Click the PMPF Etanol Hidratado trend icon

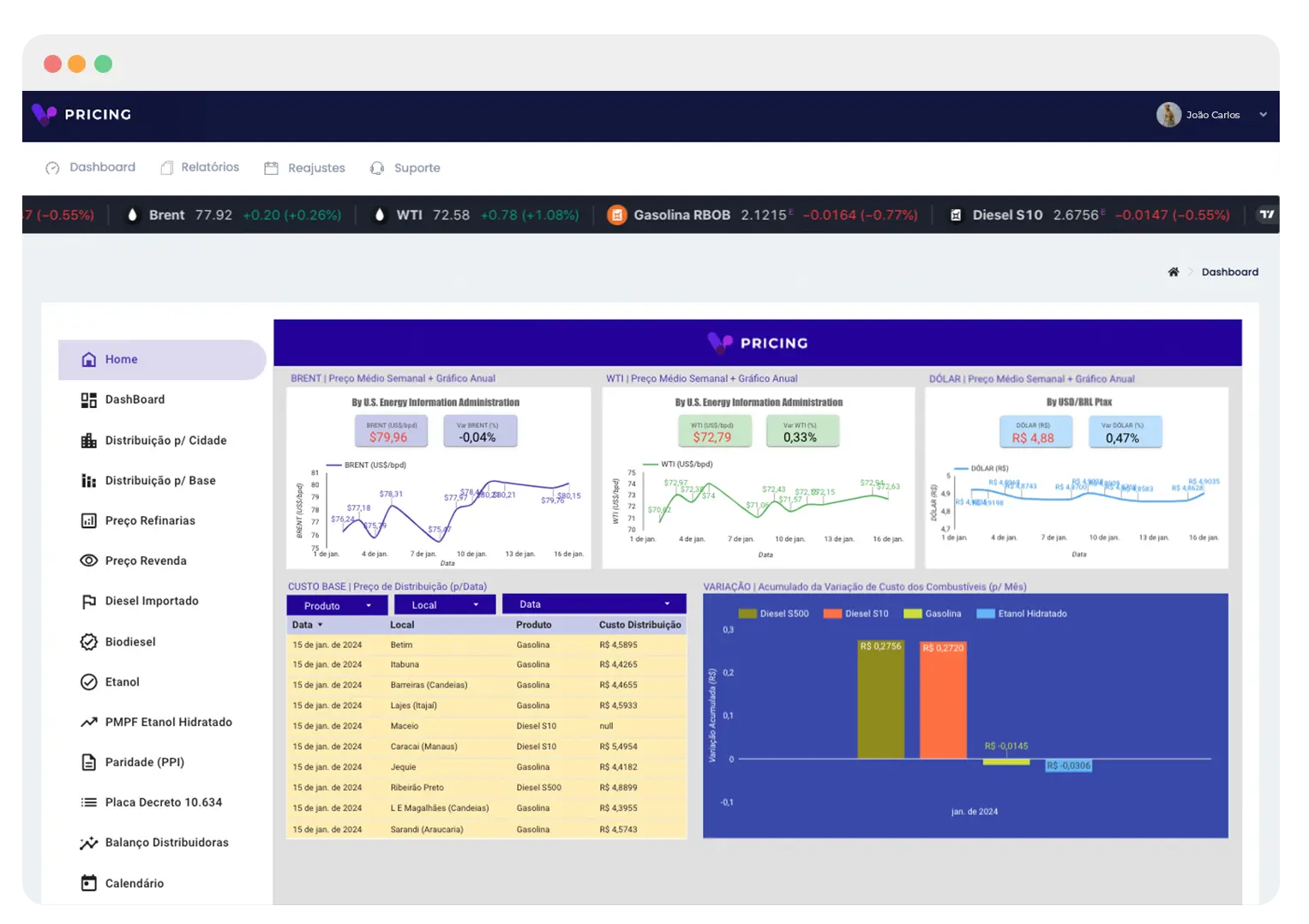click(x=88, y=723)
